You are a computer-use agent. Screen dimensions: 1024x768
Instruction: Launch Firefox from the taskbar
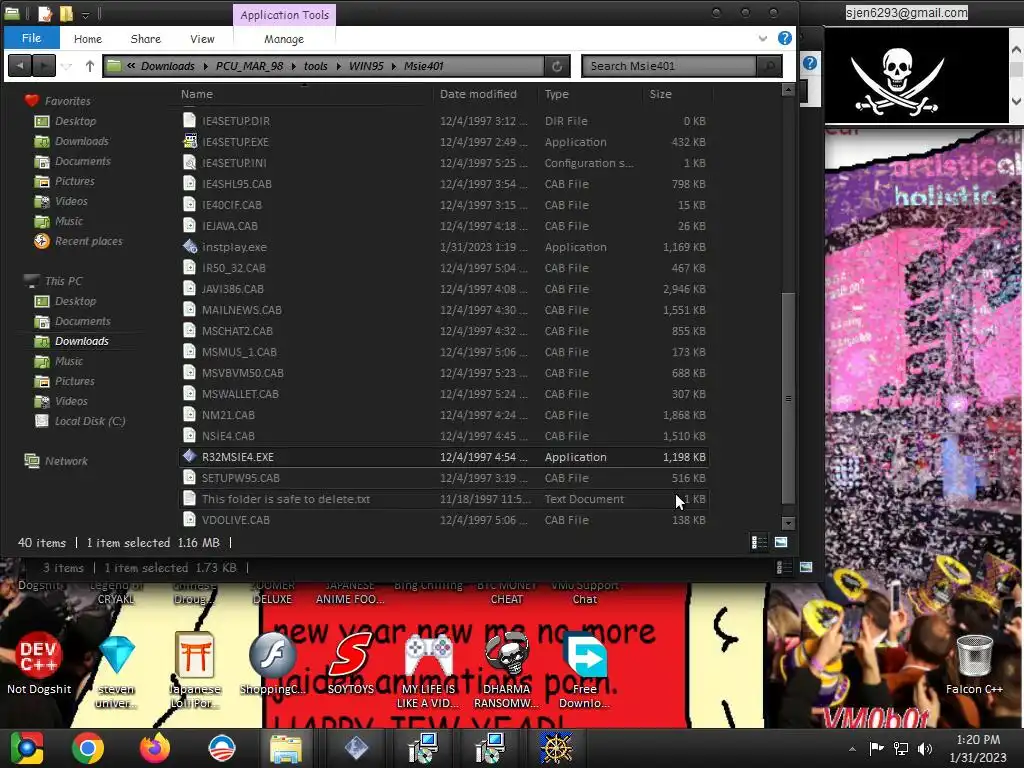click(155, 748)
